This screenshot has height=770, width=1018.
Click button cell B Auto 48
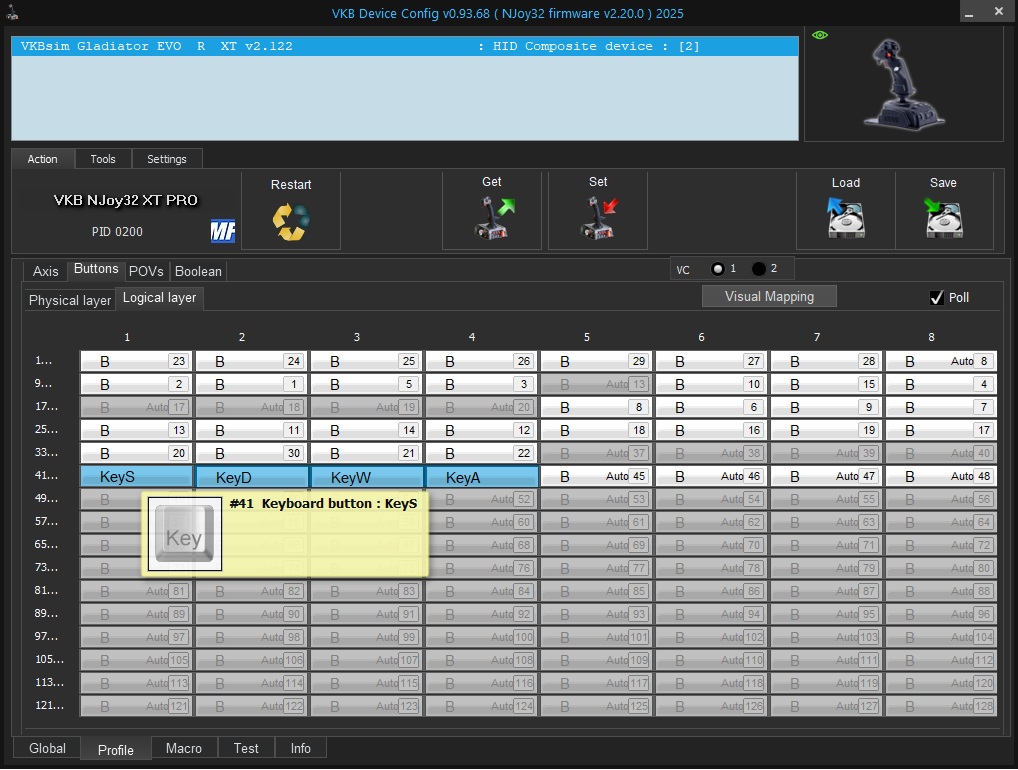941,476
